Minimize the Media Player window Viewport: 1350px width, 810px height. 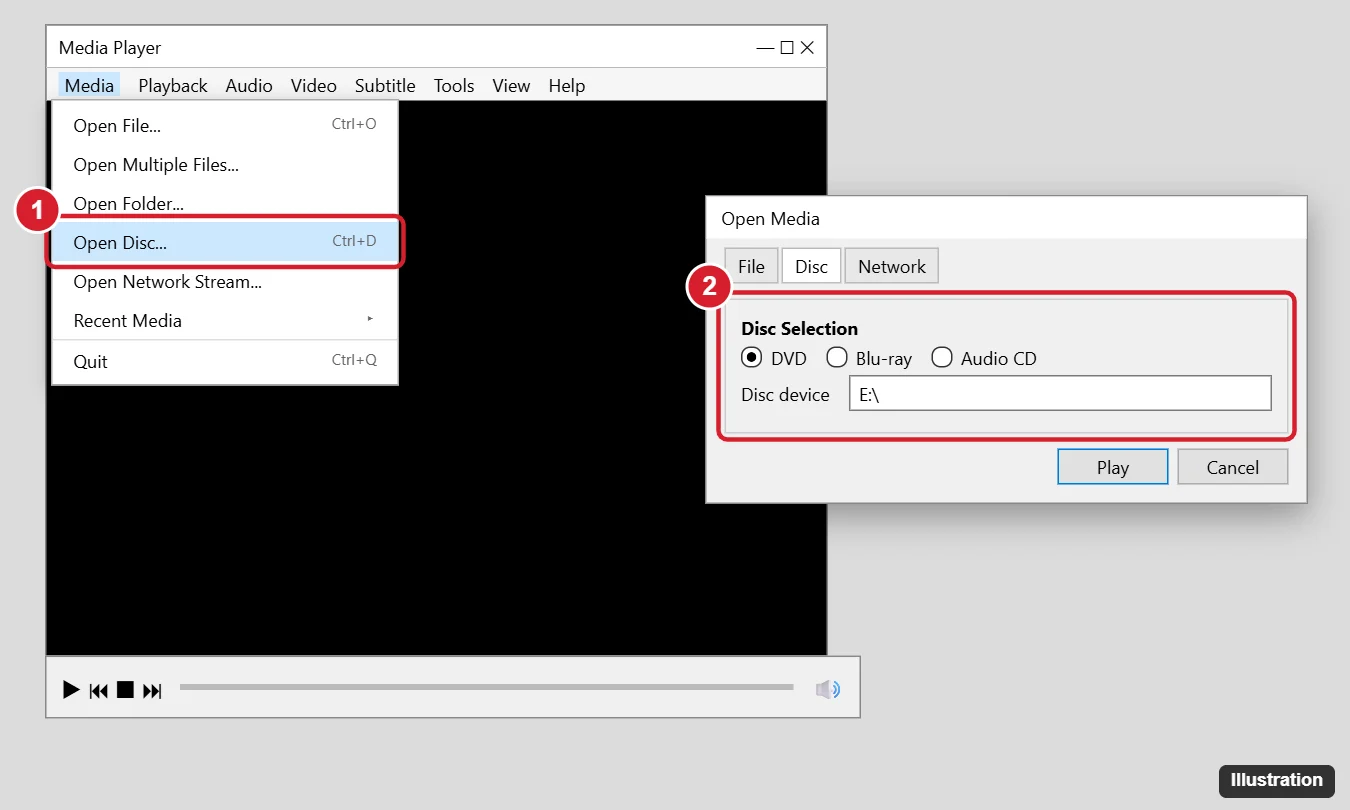(x=765, y=48)
